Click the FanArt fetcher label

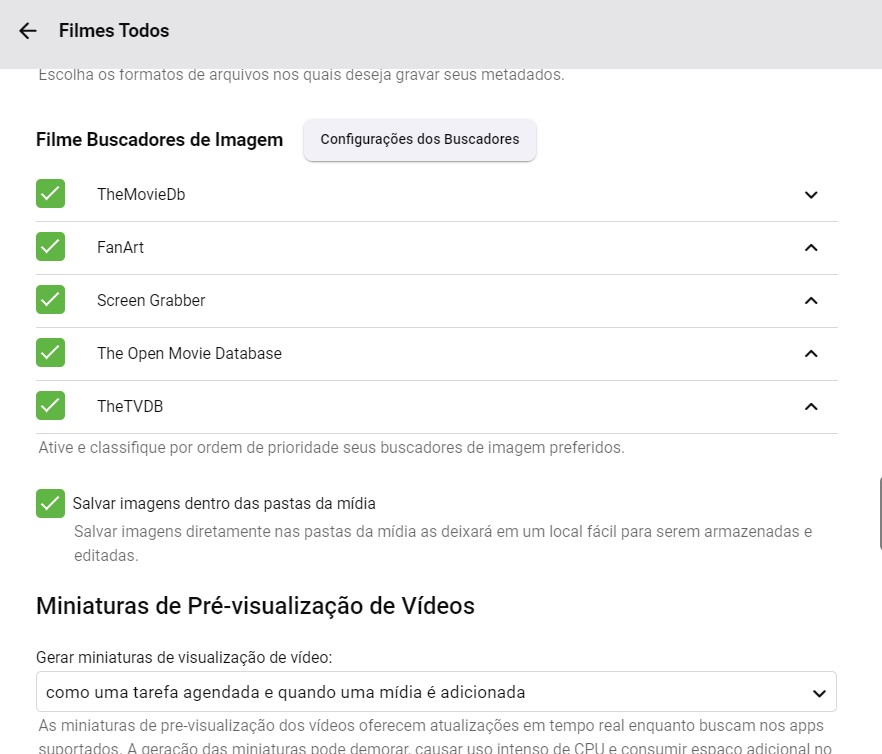pyautogui.click(x=121, y=248)
